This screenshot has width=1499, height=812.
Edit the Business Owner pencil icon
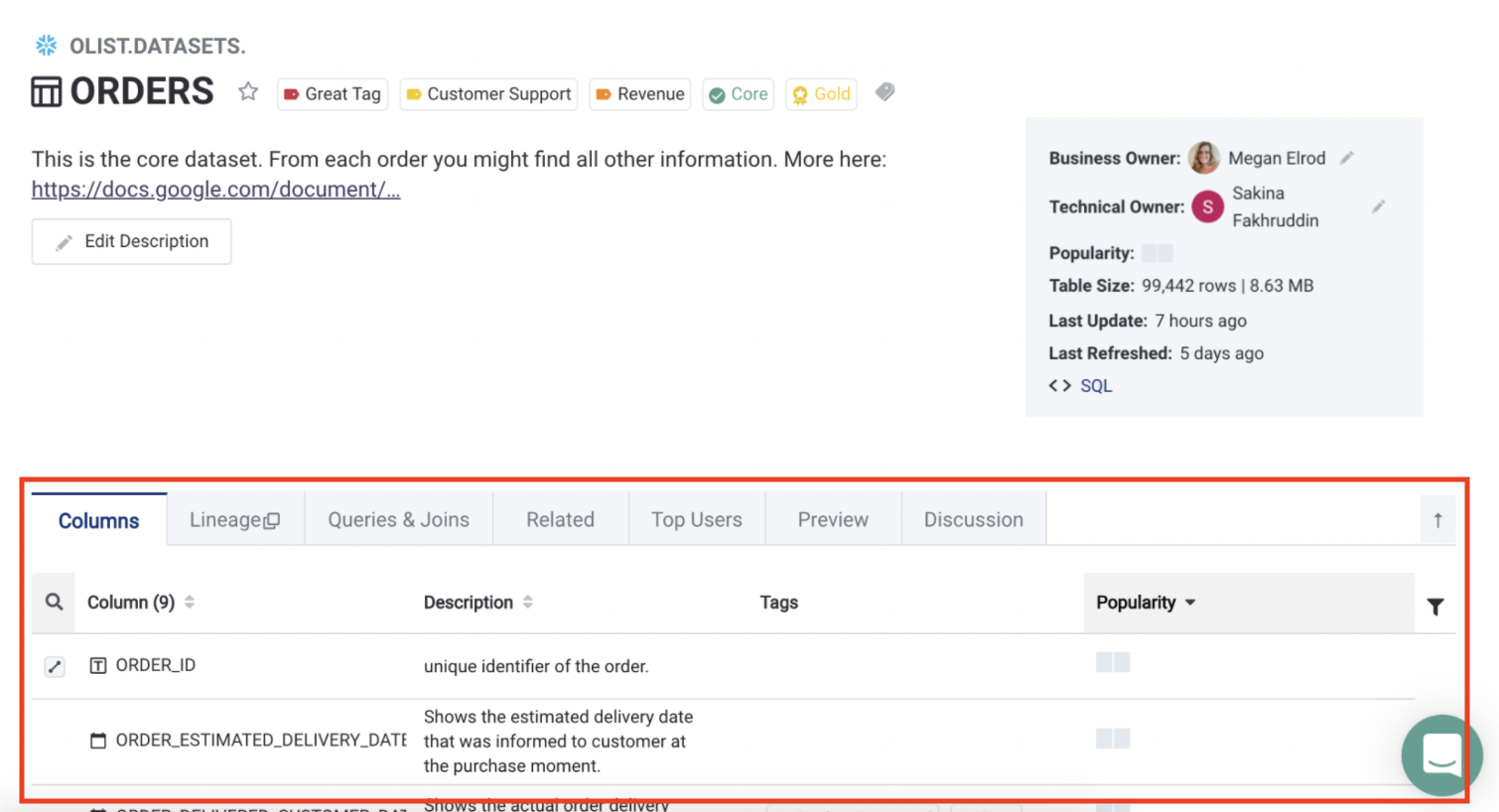(1346, 158)
